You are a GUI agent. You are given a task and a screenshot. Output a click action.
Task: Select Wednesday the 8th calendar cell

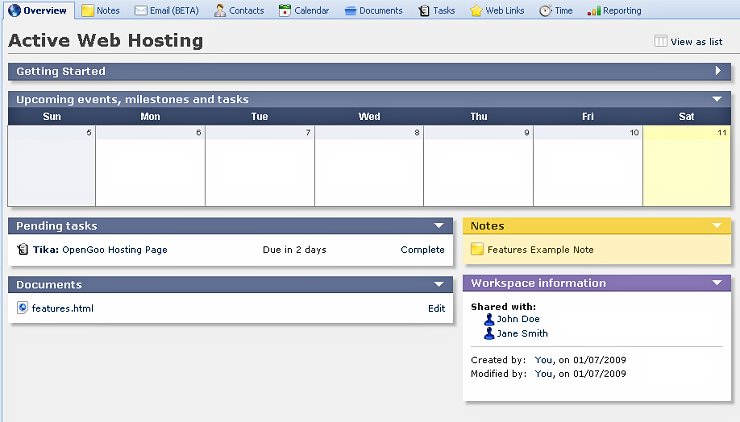click(x=369, y=166)
